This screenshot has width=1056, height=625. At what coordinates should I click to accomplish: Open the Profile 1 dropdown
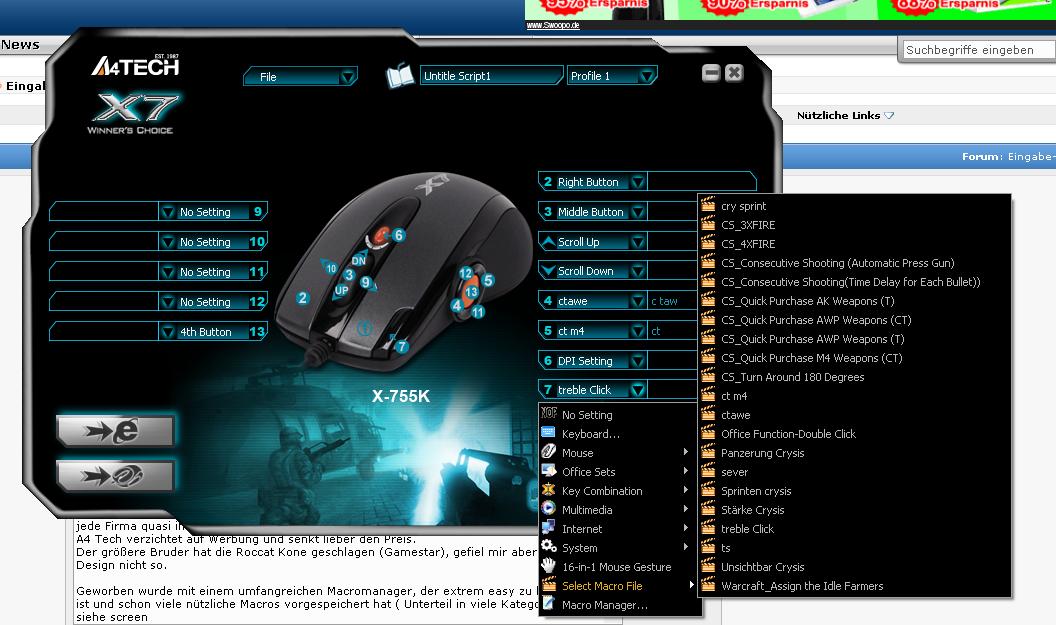coord(612,76)
